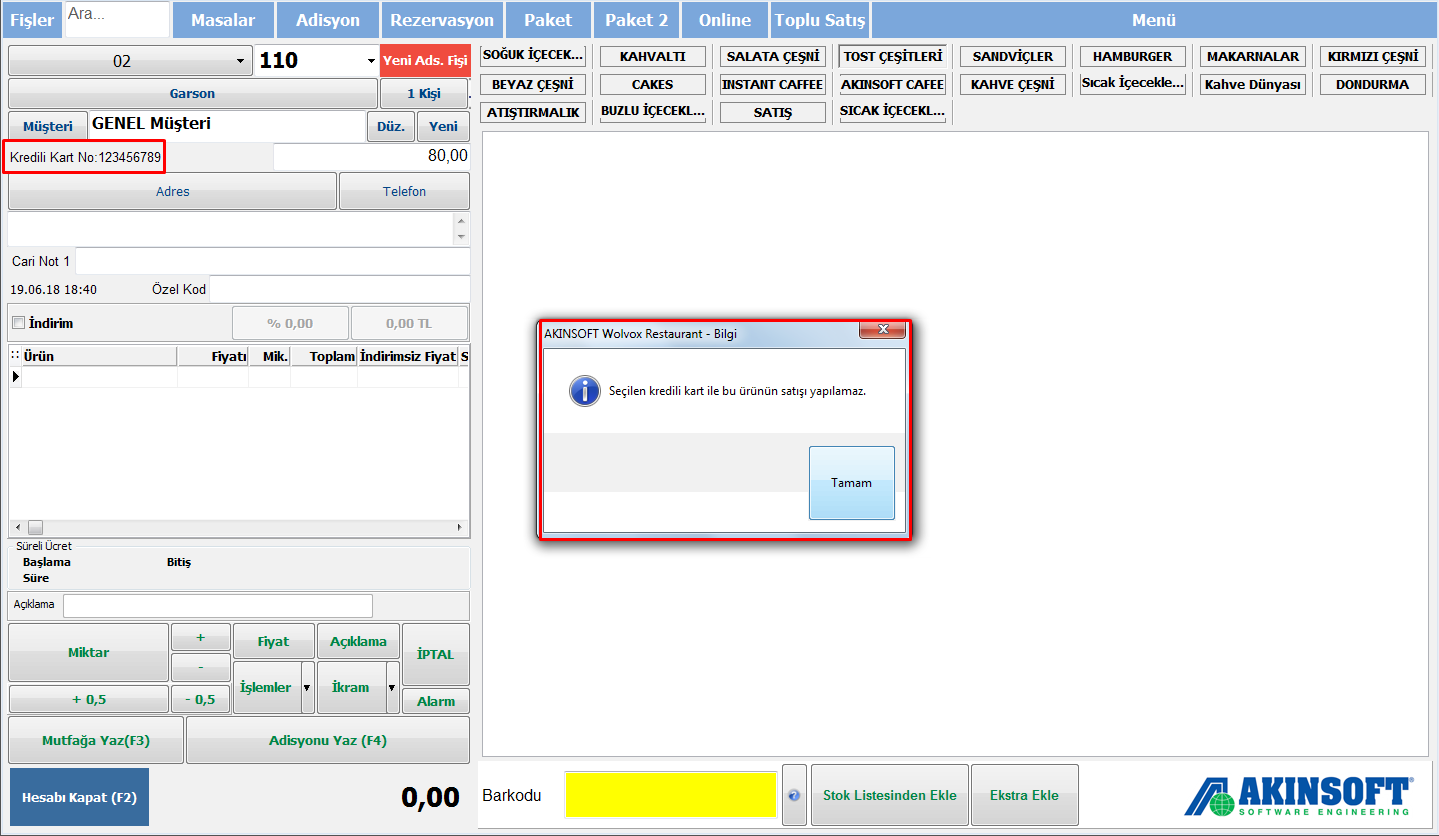Viewport: 1439px width, 836px height.
Task: Click the 1 Kişi button
Action: pyautogui.click(x=424, y=93)
